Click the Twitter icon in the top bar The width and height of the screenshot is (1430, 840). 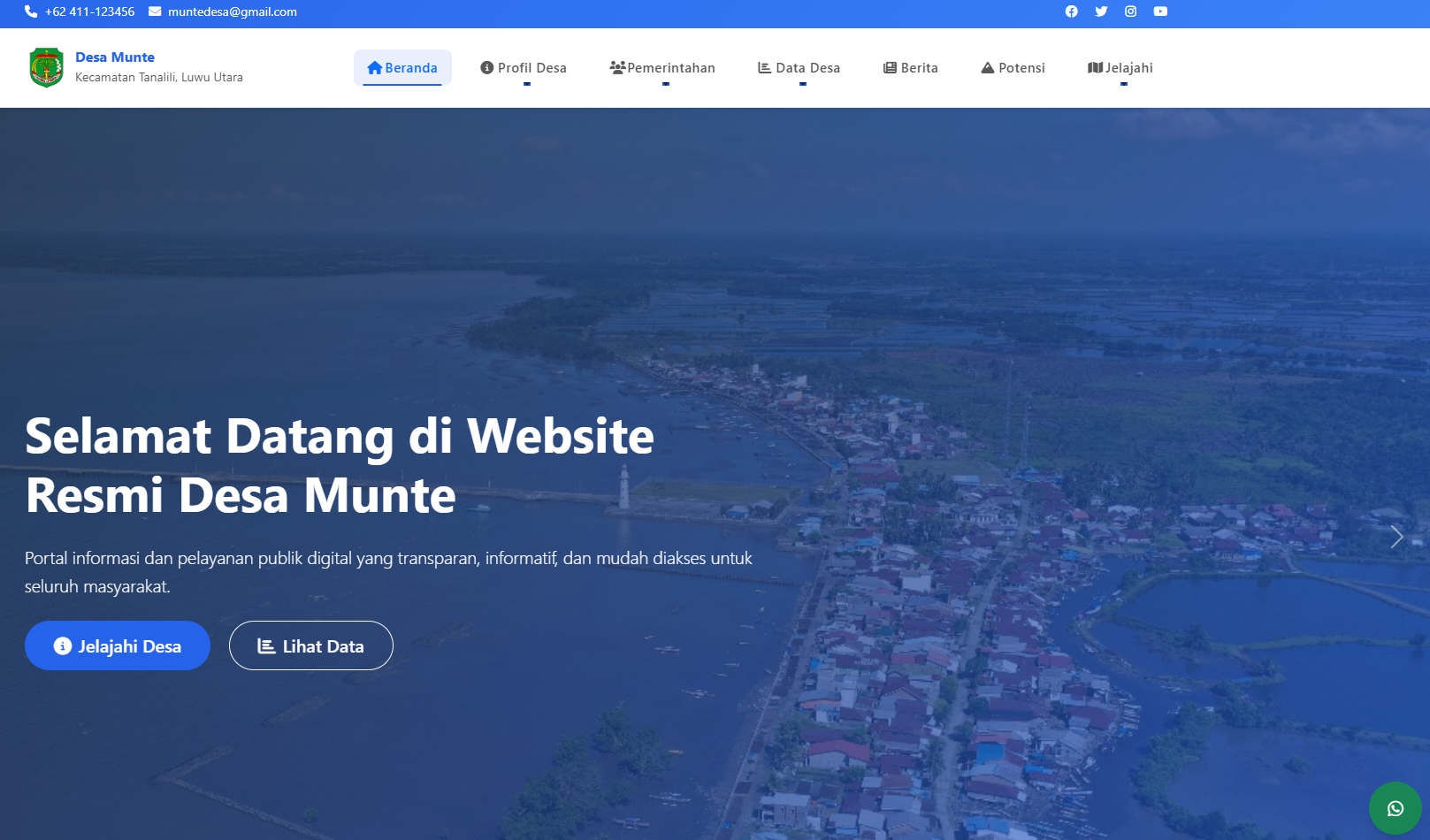pos(1101,11)
